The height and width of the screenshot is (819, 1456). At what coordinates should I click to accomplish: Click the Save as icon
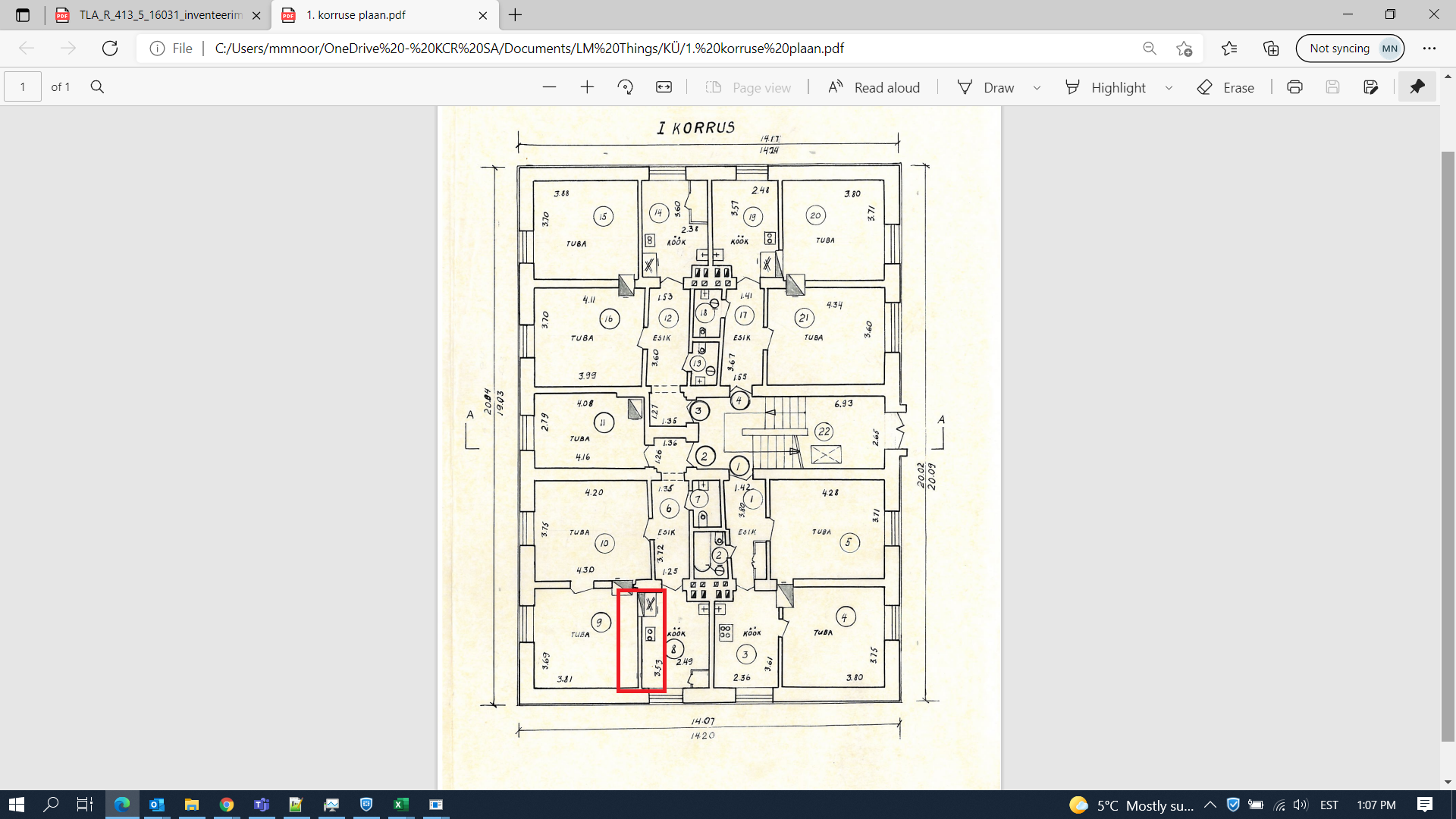point(1370,87)
